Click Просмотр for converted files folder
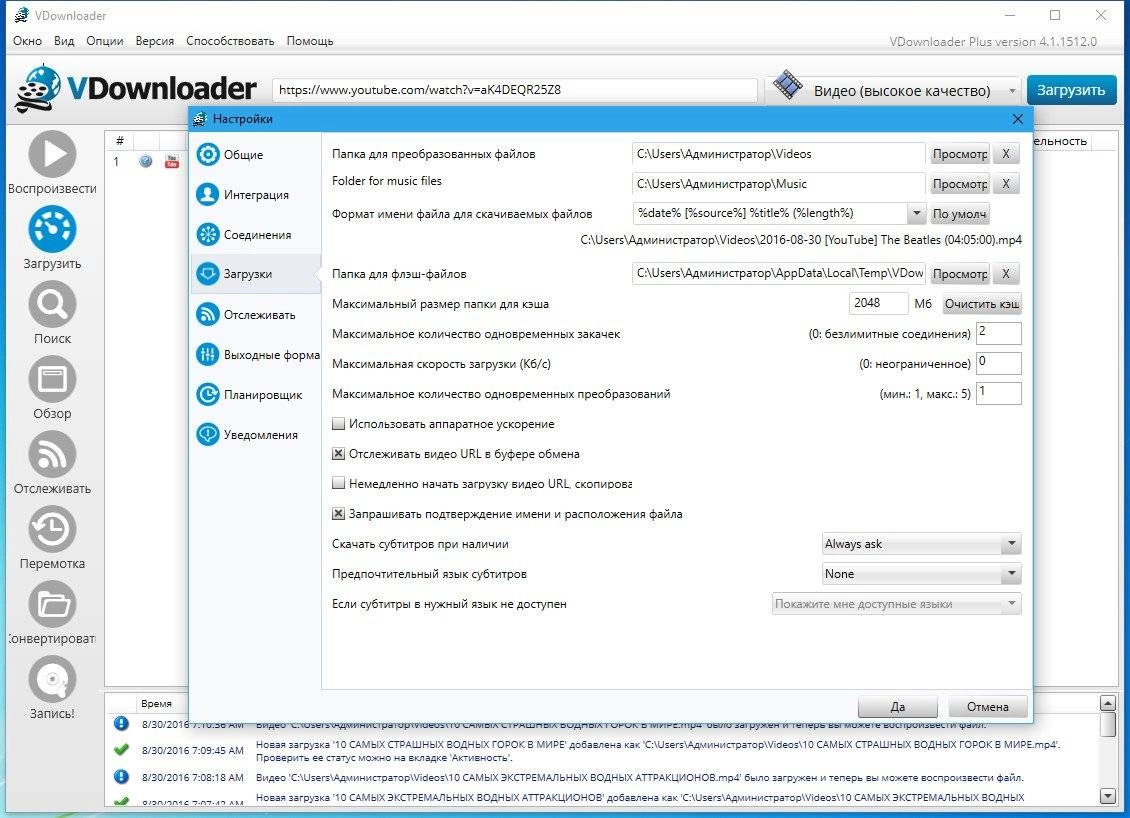 coord(960,154)
